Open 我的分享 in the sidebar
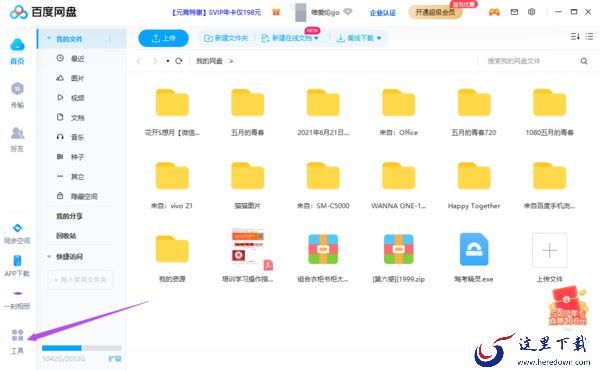 pos(69,216)
